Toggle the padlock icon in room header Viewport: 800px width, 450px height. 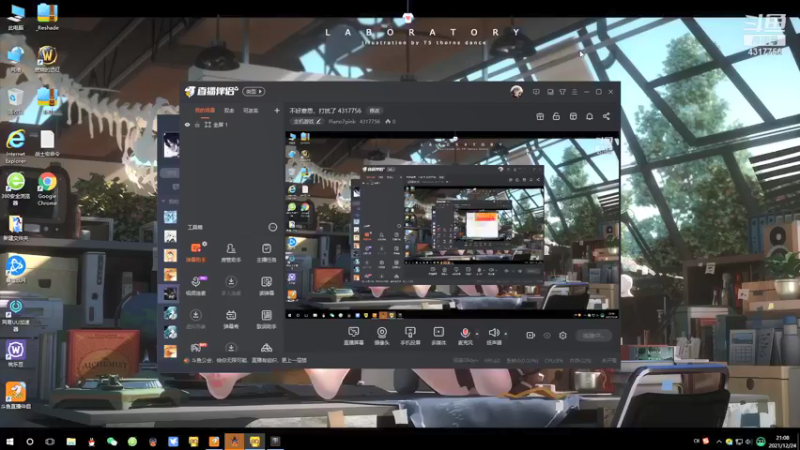coord(556,116)
